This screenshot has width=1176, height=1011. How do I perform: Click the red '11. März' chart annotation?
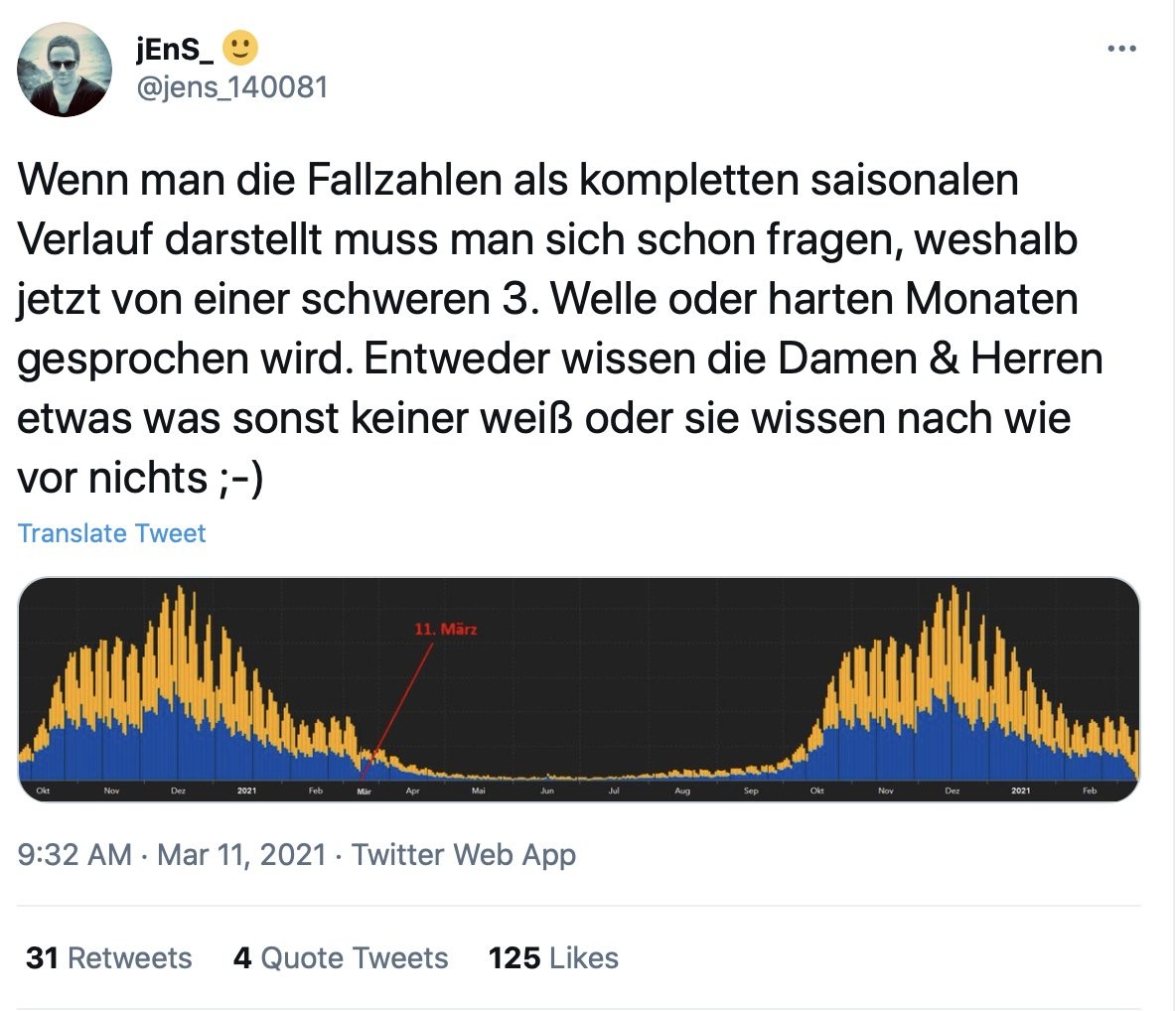pyautogui.click(x=445, y=629)
